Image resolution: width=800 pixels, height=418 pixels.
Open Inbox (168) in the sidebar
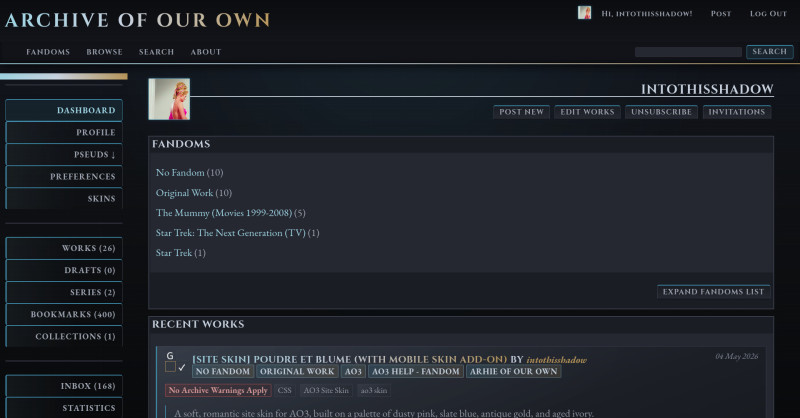pos(64,386)
